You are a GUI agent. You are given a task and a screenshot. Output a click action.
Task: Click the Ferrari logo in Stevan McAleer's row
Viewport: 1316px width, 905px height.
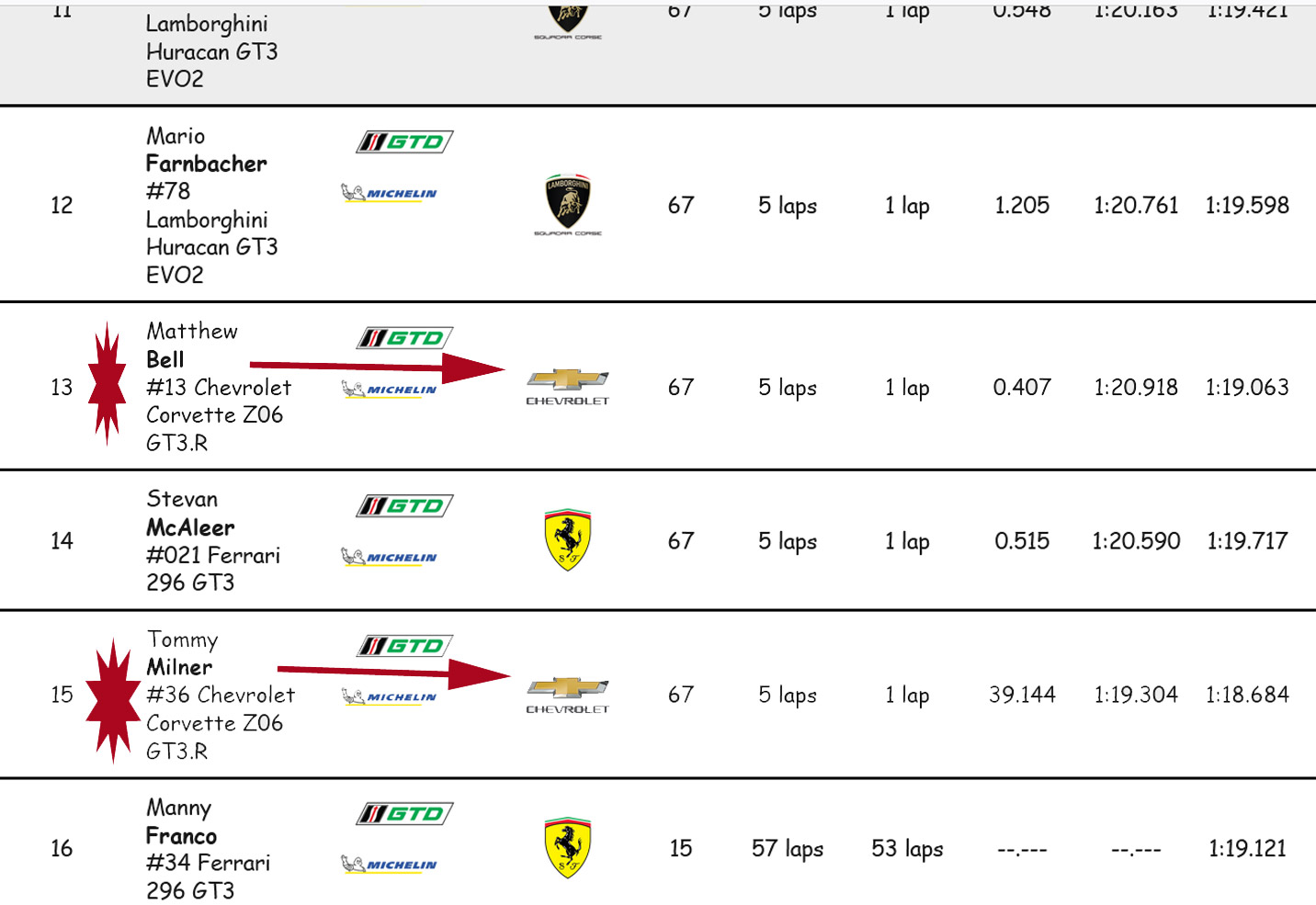568,539
